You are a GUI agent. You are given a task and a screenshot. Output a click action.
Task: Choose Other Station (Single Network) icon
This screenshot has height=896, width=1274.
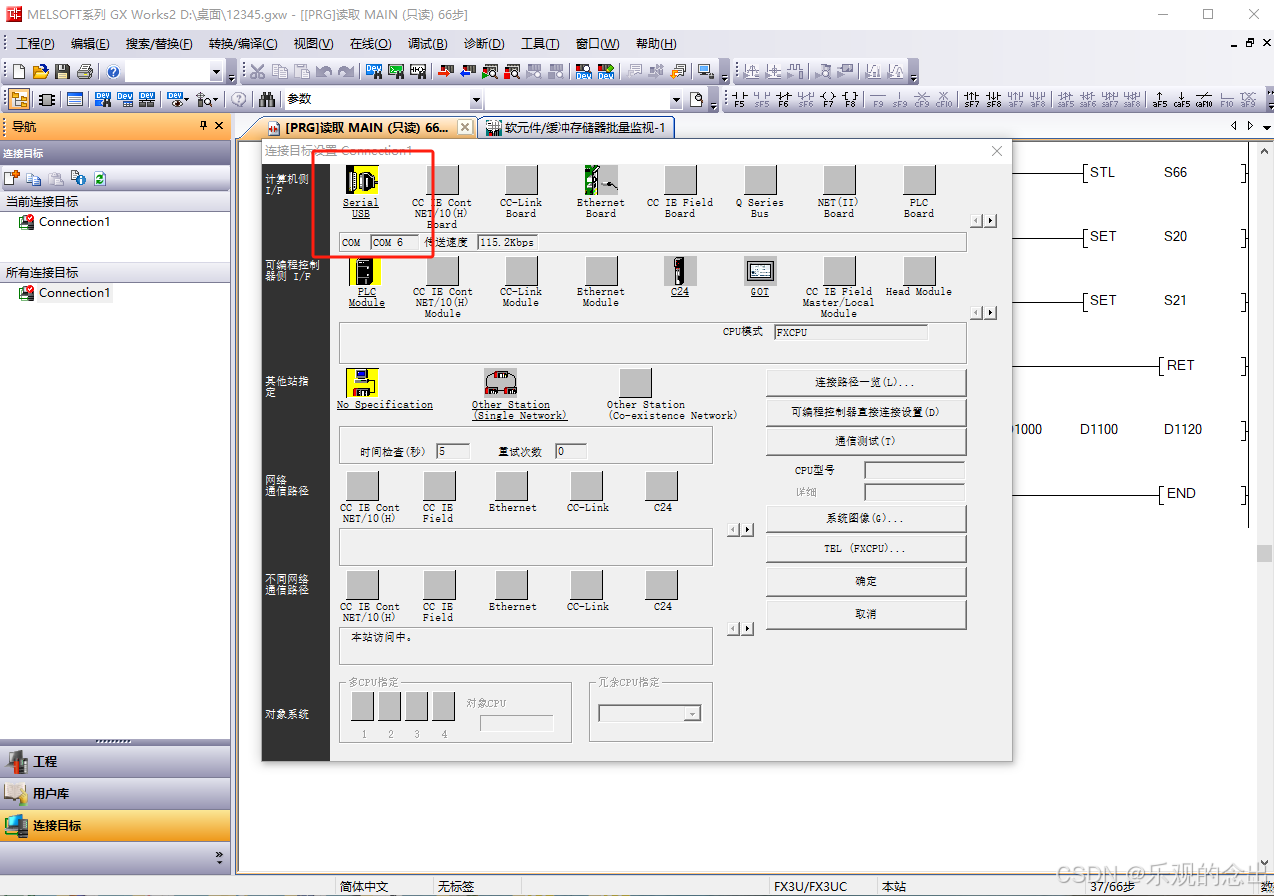point(500,383)
